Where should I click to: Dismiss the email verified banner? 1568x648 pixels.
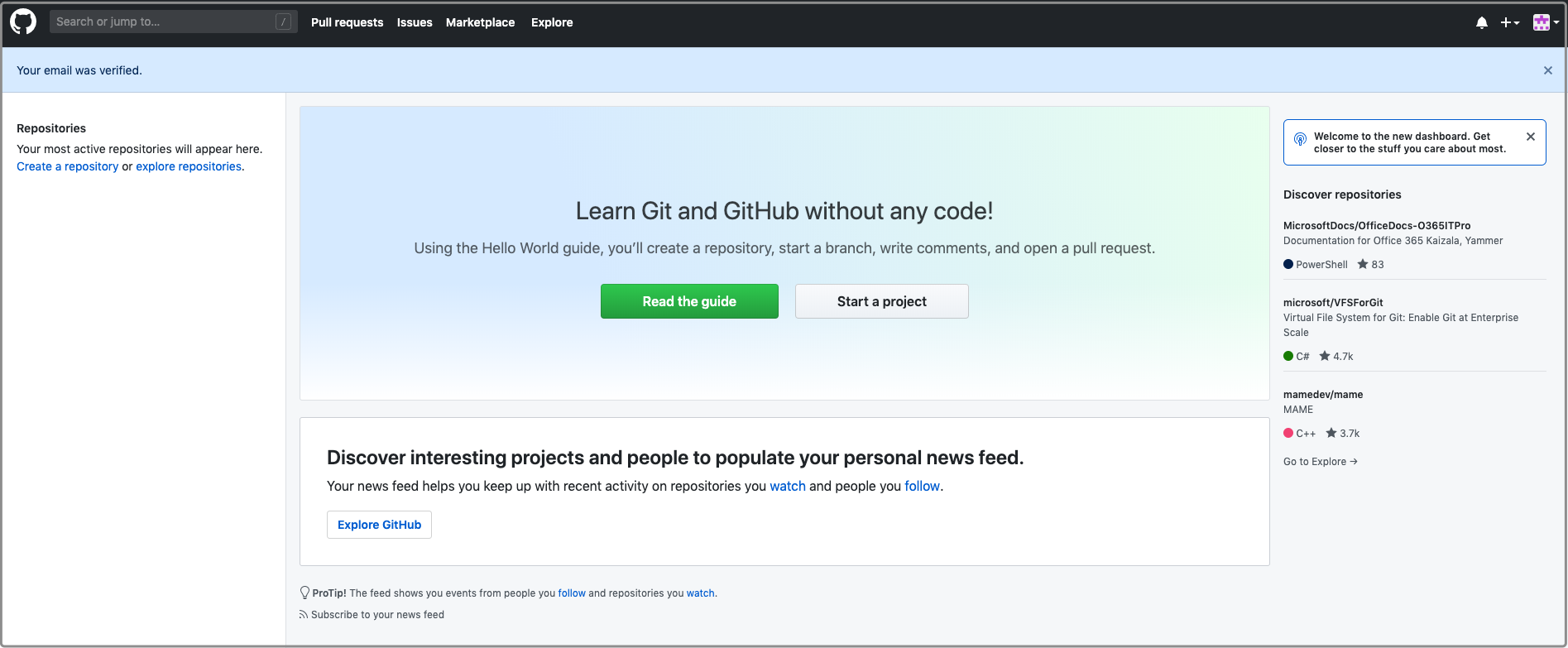[1547, 70]
